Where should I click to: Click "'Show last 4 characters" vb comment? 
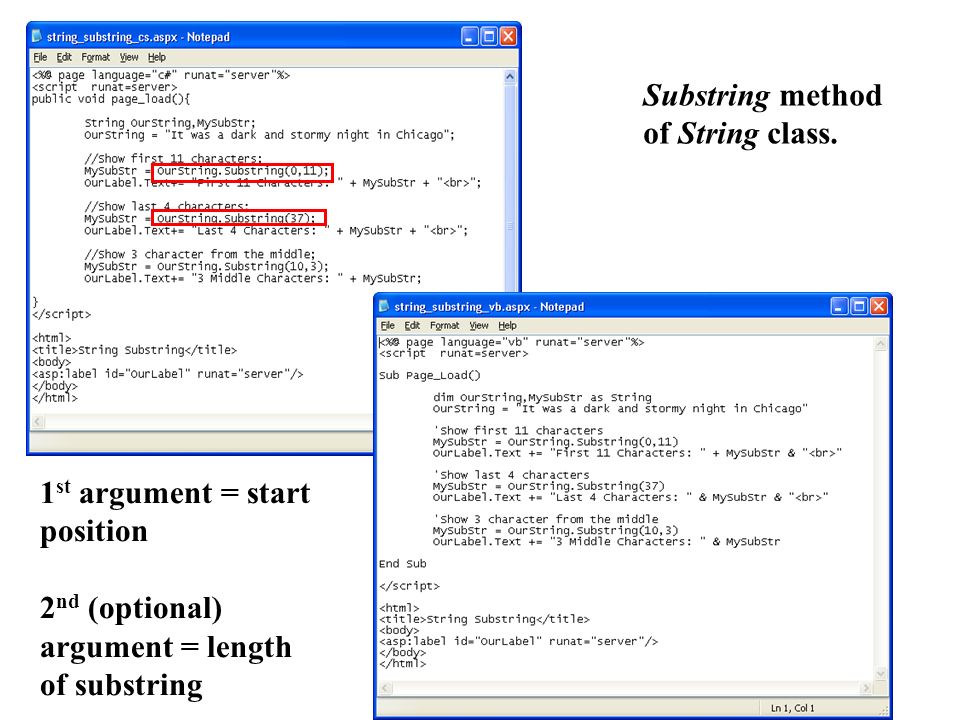tap(511, 475)
